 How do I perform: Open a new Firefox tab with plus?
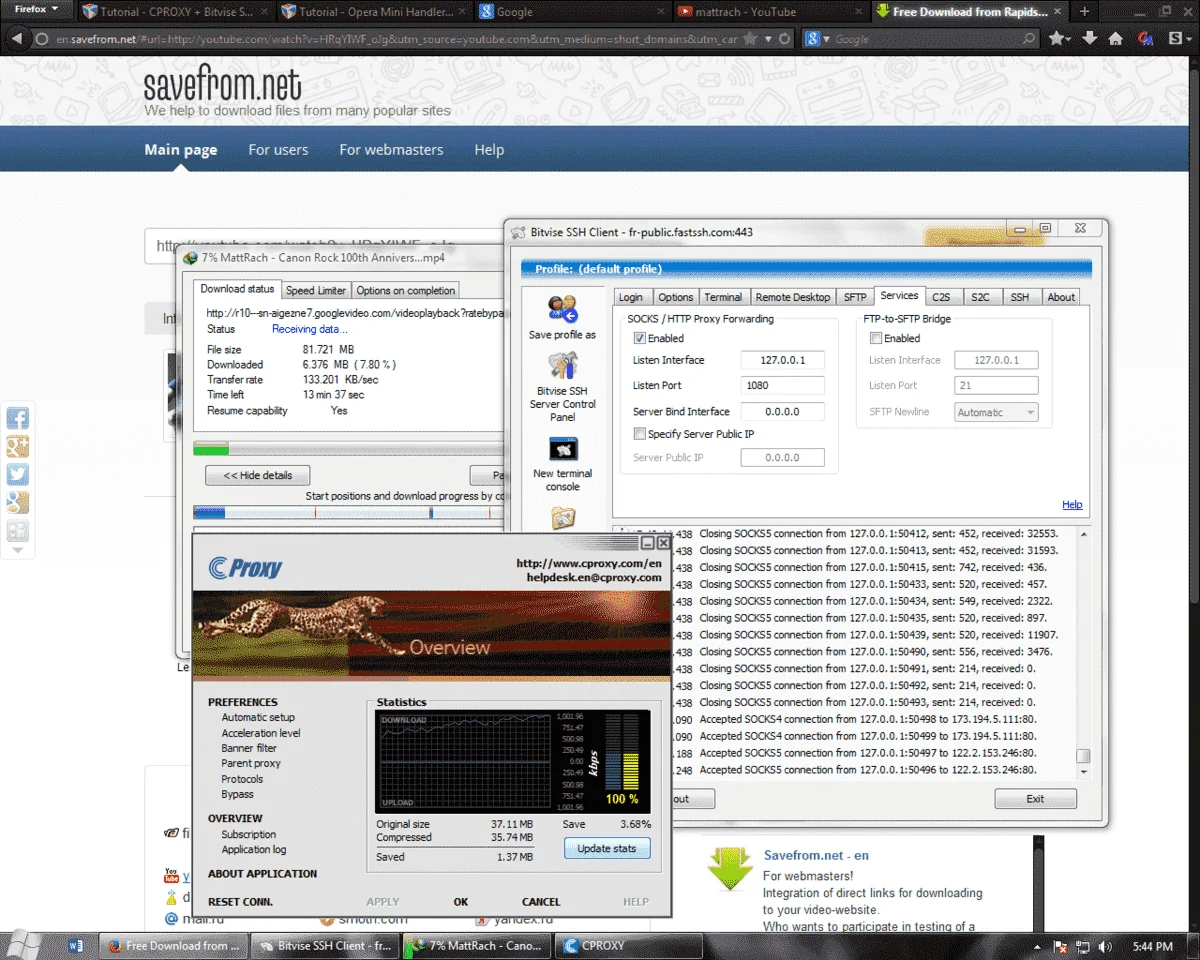[x=1084, y=12]
